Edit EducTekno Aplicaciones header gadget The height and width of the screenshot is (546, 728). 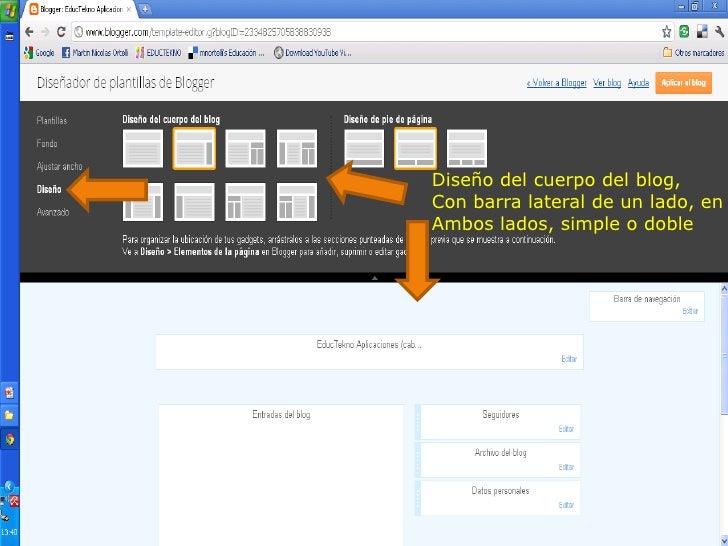point(569,359)
